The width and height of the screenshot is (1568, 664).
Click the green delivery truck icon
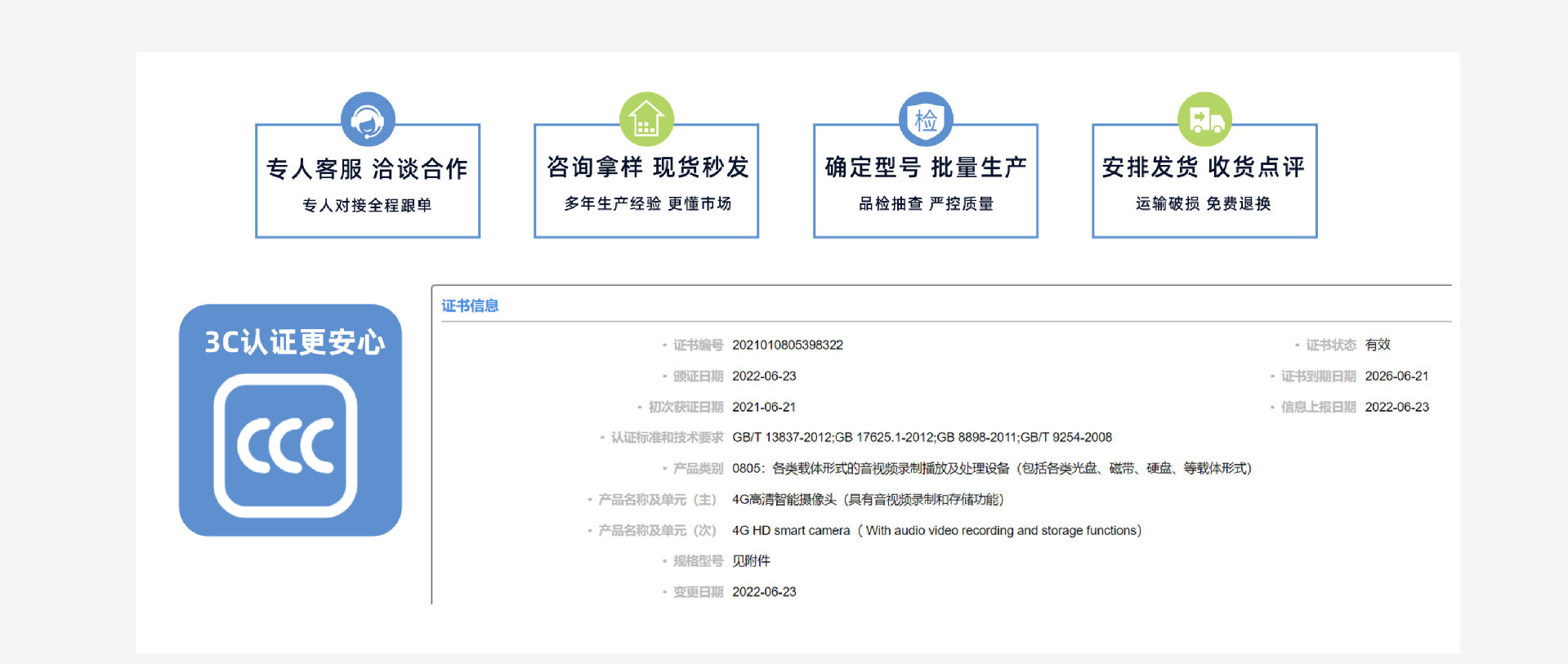pyautogui.click(x=1204, y=119)
